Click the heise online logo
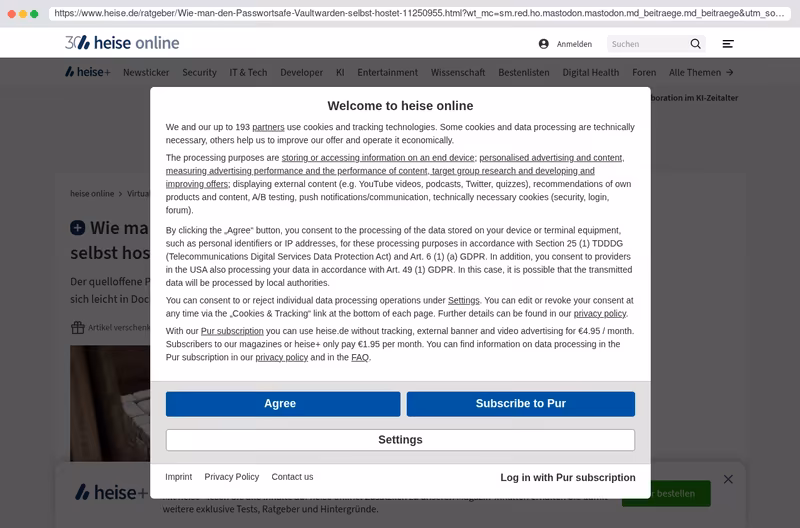800x528 pixels. 122,43
